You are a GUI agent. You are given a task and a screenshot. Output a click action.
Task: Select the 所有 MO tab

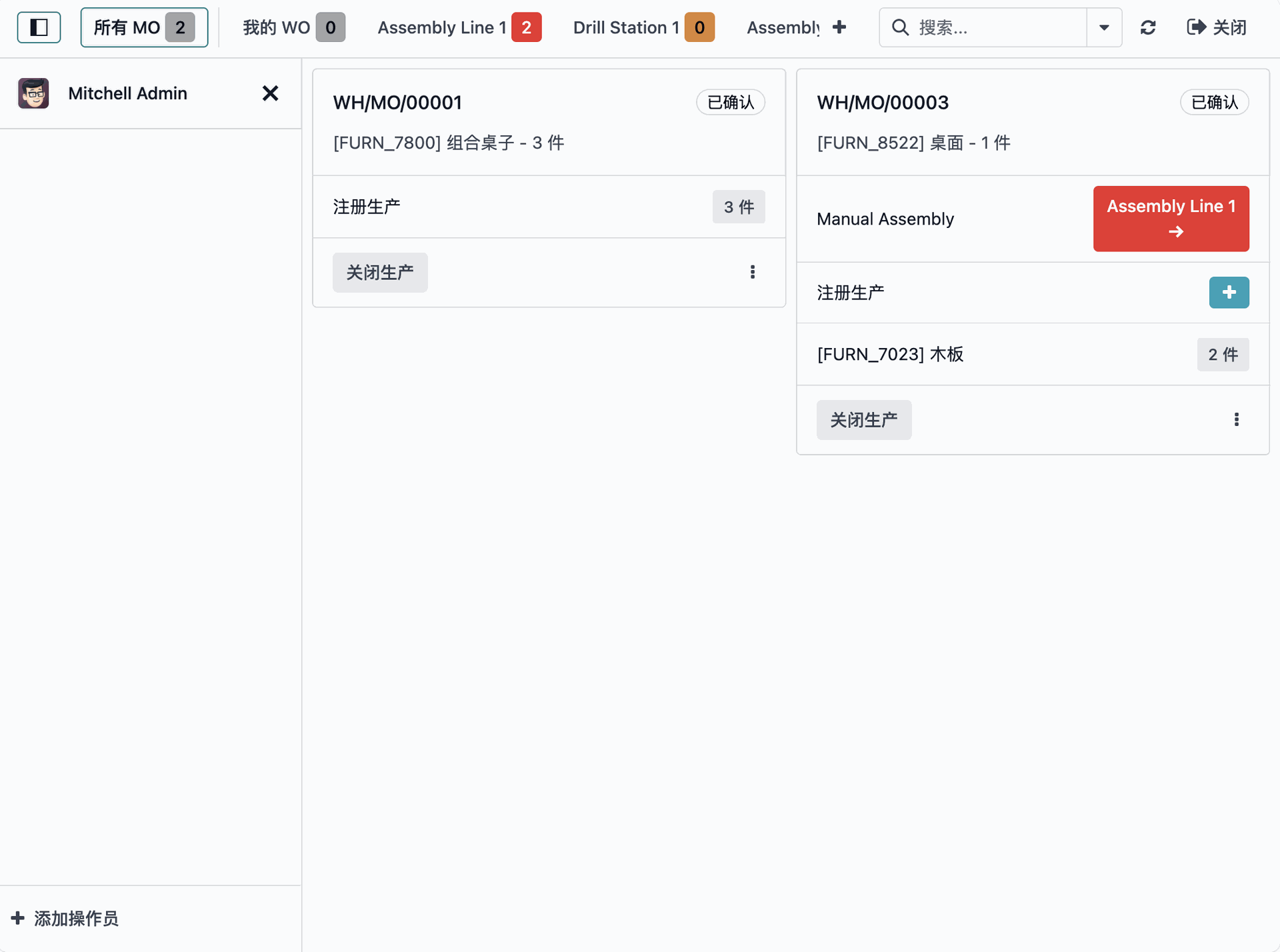click(x=144, y=27)
